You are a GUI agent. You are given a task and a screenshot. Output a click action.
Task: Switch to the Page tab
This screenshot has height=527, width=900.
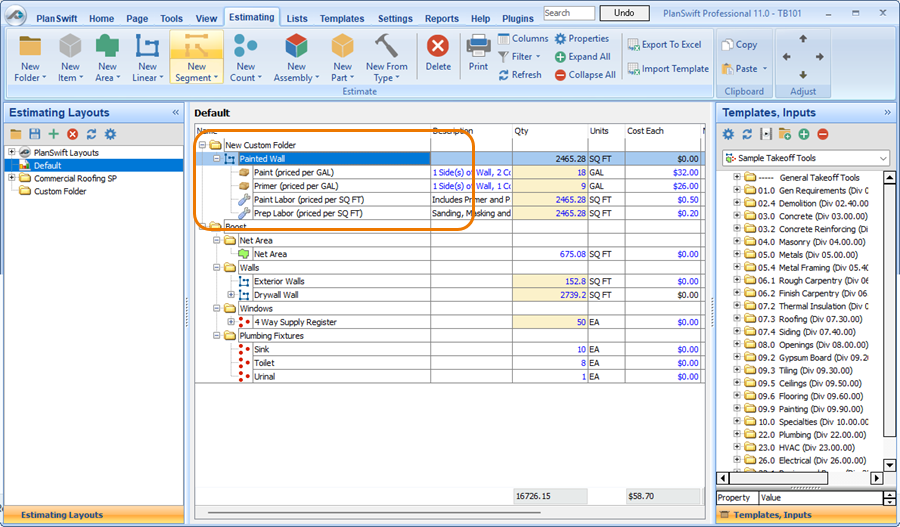[137, 18]
